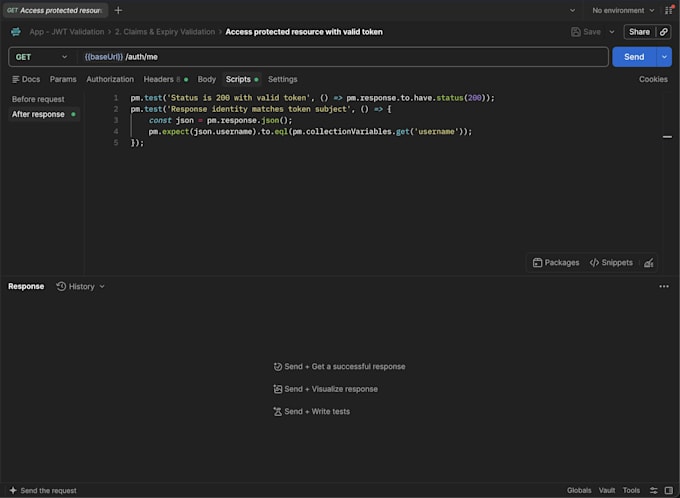Click the request URL input field
Screen dimensions: 680x498
(343, 57)
